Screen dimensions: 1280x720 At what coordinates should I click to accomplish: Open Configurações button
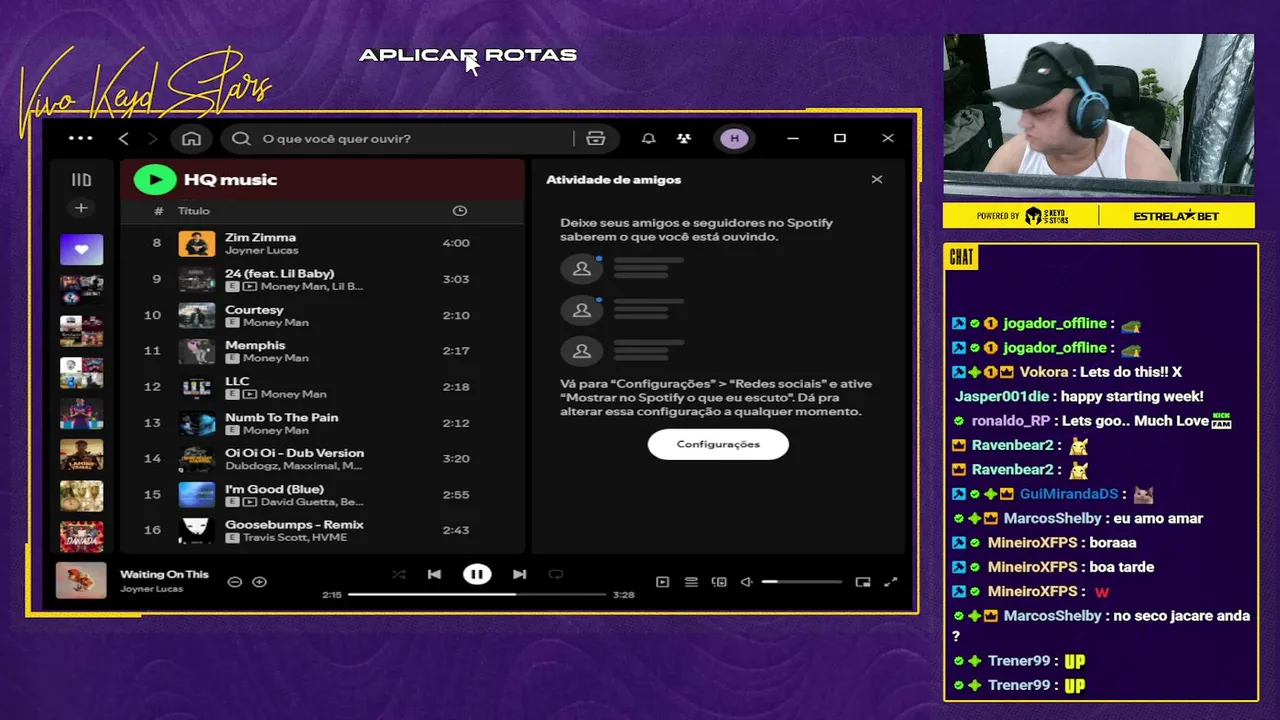point(718,444)
